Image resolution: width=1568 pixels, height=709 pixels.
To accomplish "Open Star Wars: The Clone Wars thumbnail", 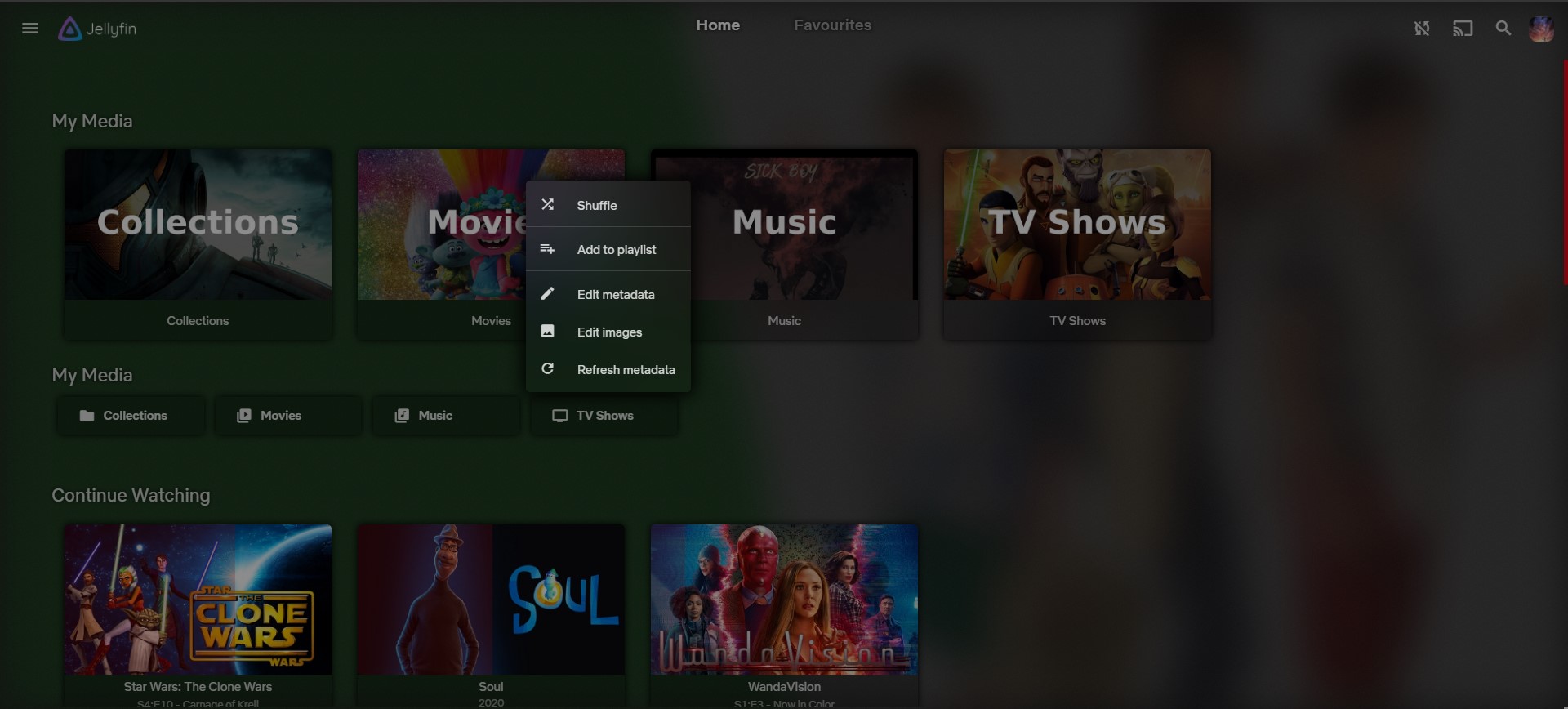I will [198, 600].
